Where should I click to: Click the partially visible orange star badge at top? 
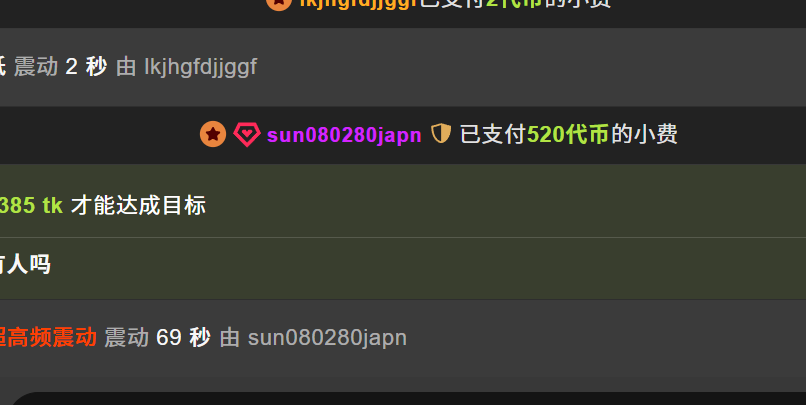pyautogui.click(x=279, y=4)
